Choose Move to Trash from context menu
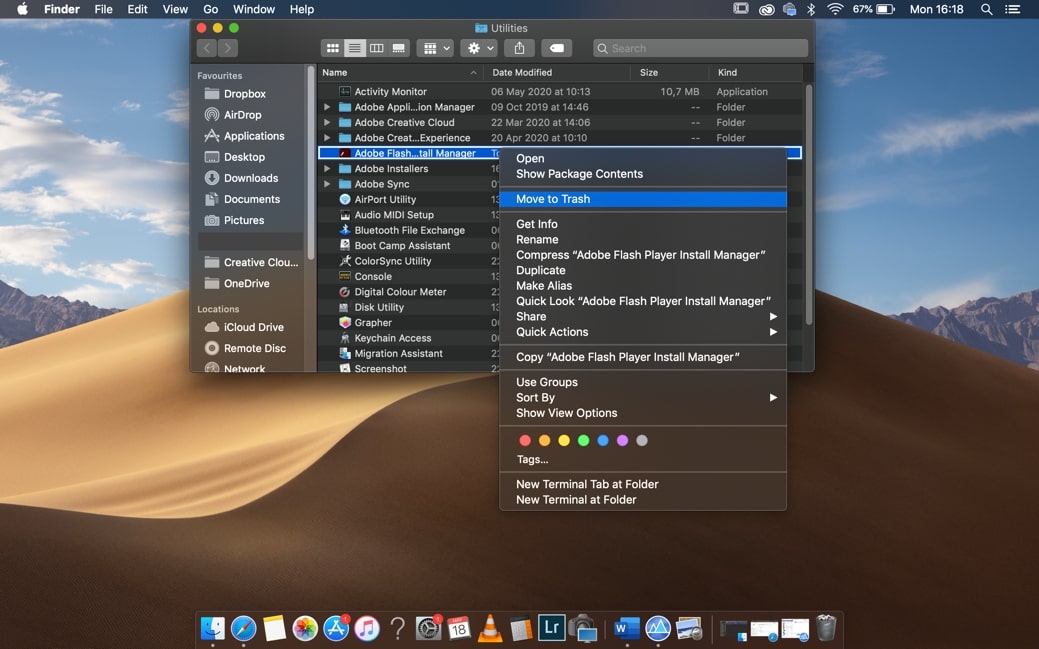 coord(643,199)
